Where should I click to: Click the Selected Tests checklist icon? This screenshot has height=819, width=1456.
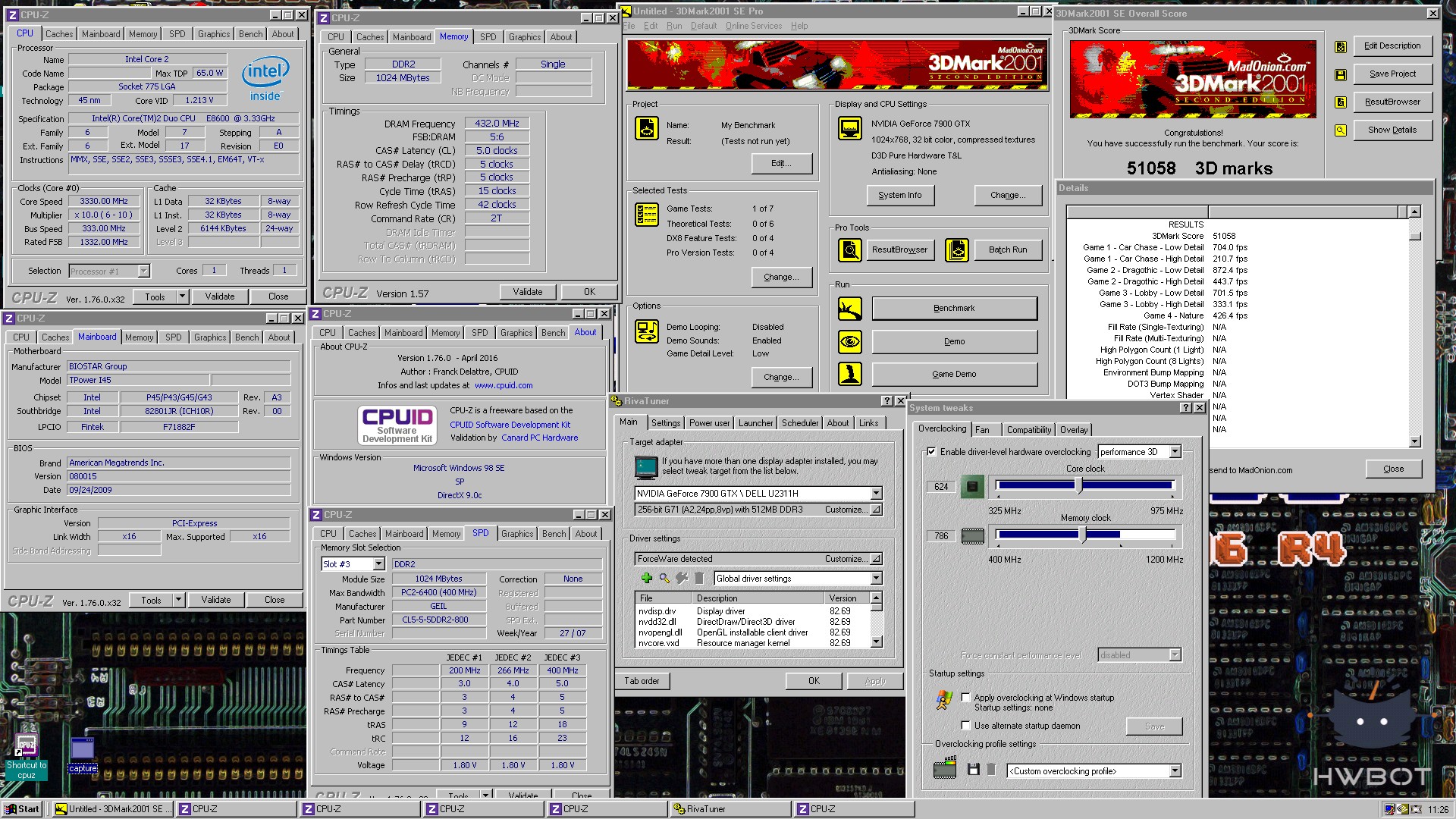click(646, 215)
